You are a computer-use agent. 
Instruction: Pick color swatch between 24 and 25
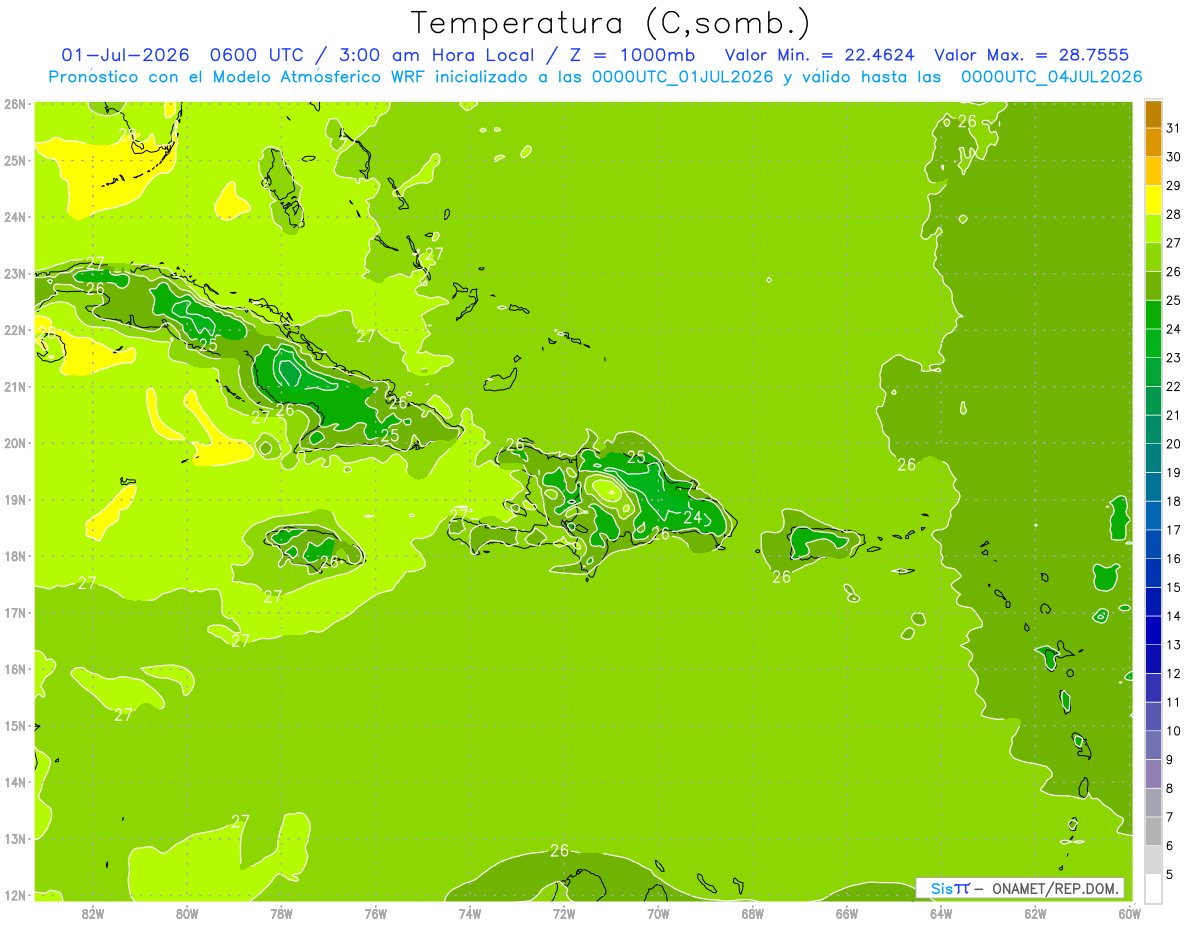coord(1153,315)
